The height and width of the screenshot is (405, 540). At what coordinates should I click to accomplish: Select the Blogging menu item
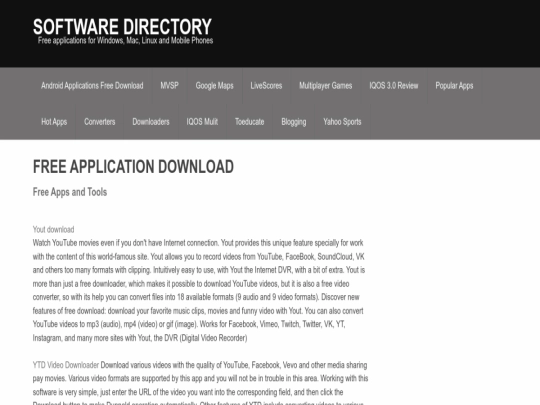(x=294, y=122)
